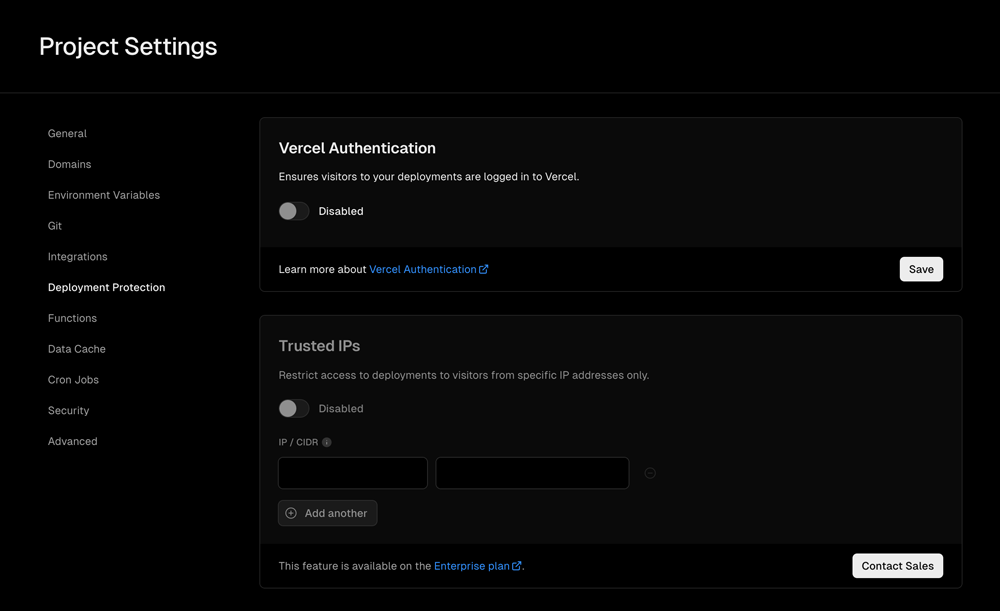This screenshot has width=1000, height=611.
Task: Open Environment Variables settings
Action: click(104, 195)
